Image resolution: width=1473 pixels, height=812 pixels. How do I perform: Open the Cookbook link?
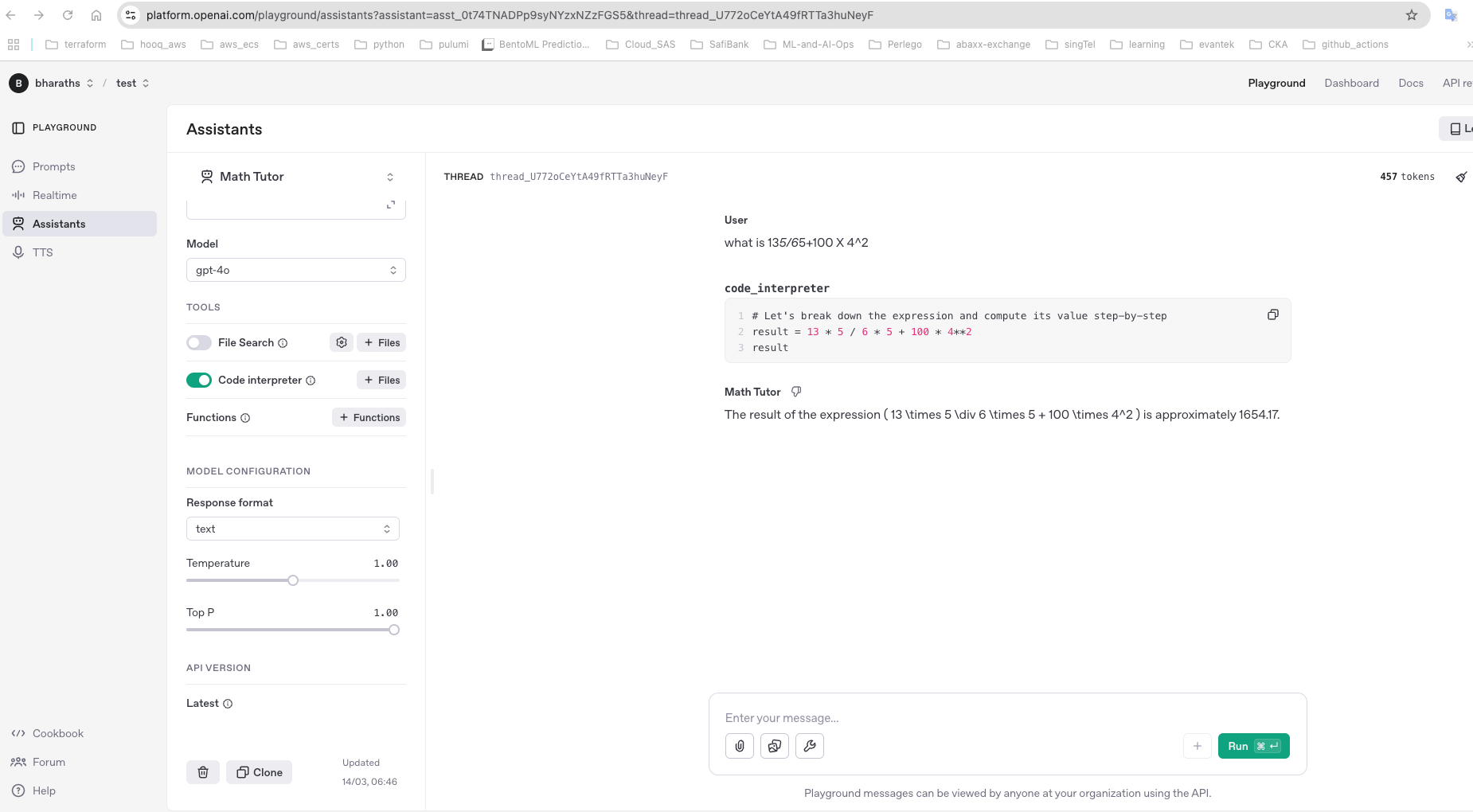(x=48, y=733)
